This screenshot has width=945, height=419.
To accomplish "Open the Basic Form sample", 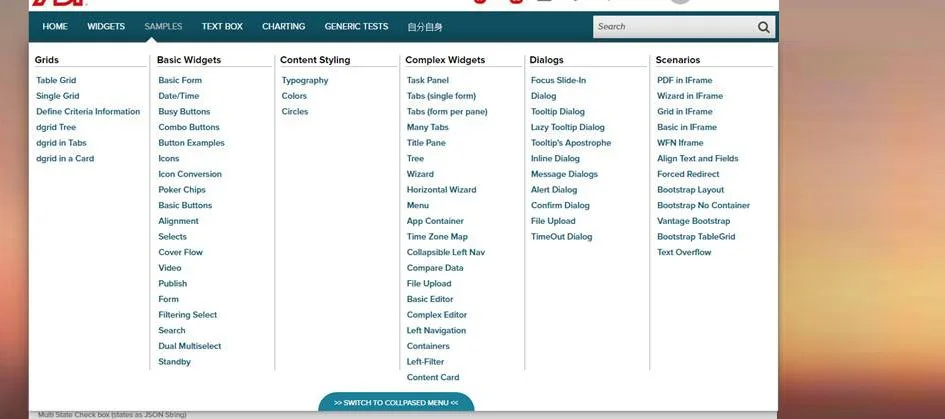I will tap(180, 80).
